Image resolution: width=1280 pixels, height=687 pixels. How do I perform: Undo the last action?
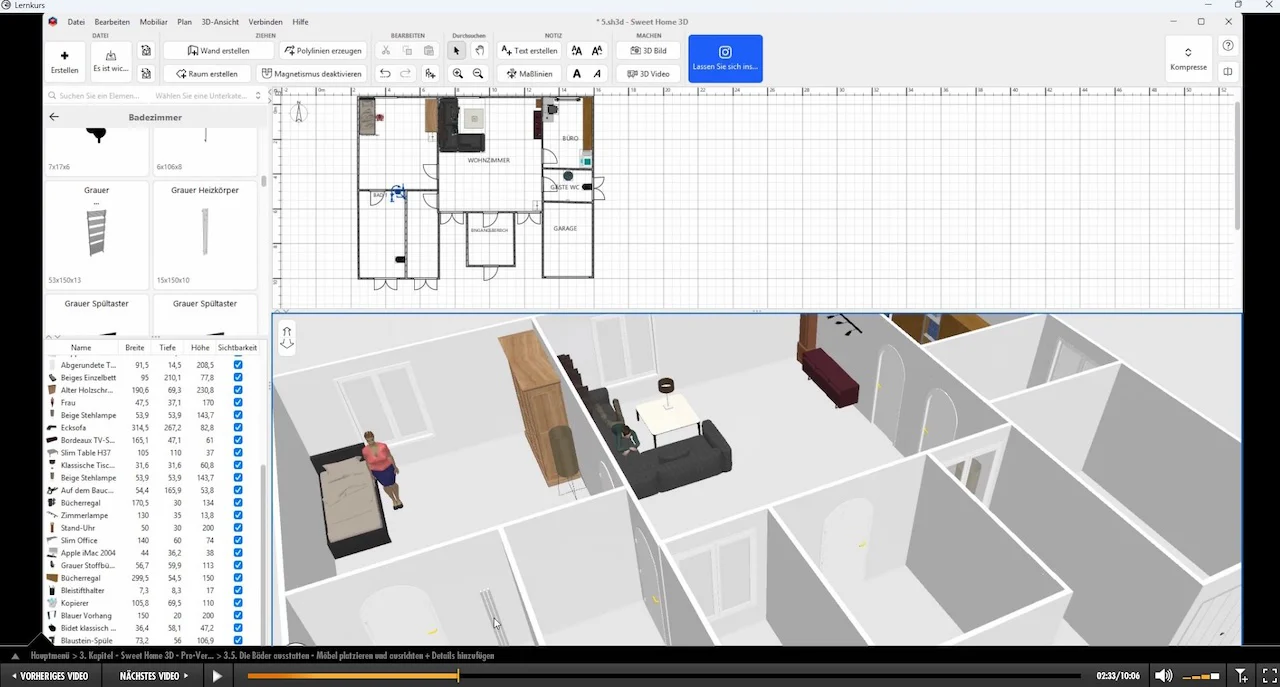point(385,74)
